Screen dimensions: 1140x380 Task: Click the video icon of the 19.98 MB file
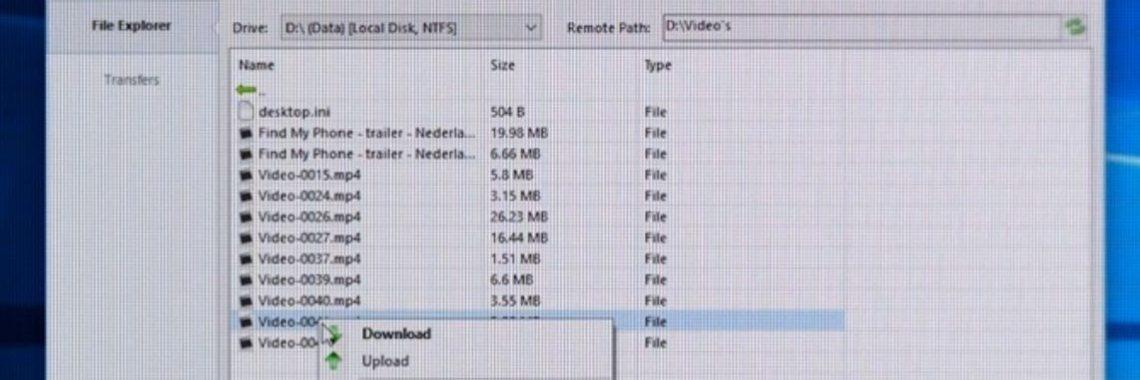point(246,133)
